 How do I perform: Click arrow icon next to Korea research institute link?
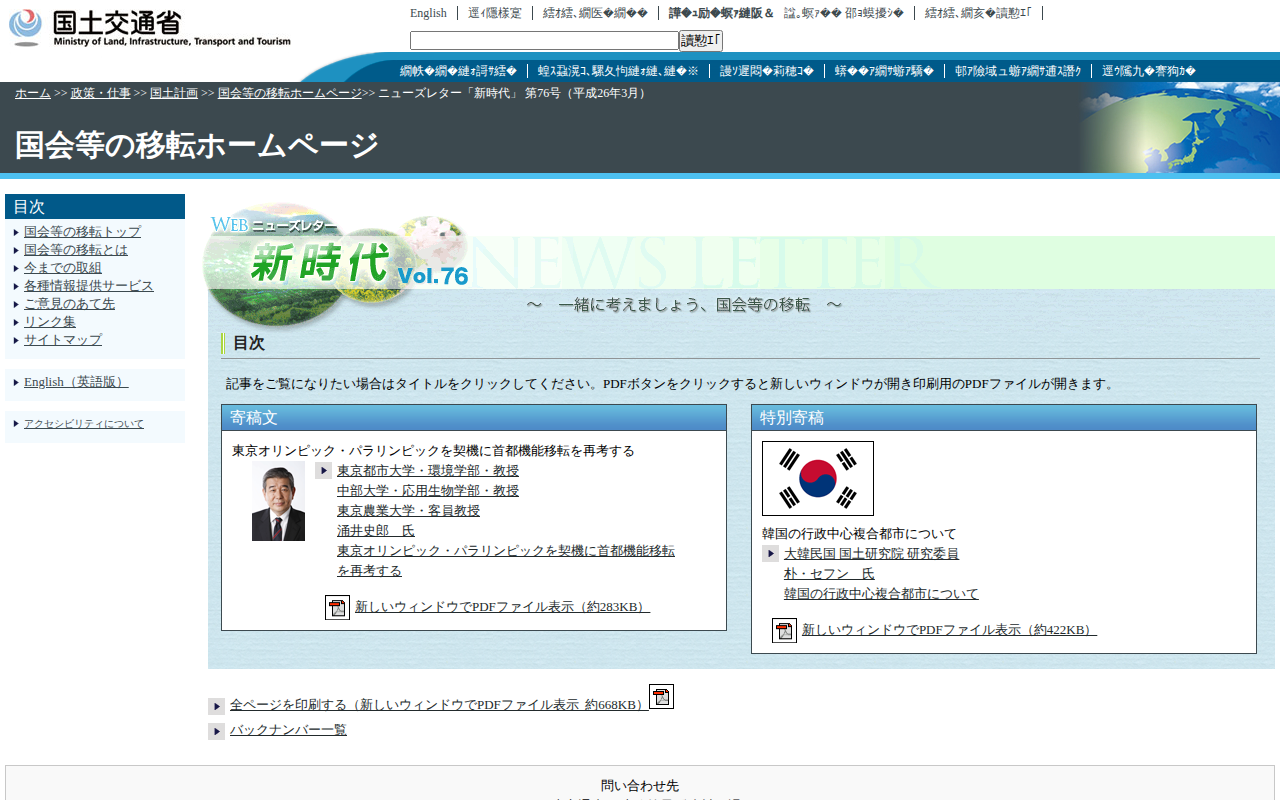[x=770, y=554]
